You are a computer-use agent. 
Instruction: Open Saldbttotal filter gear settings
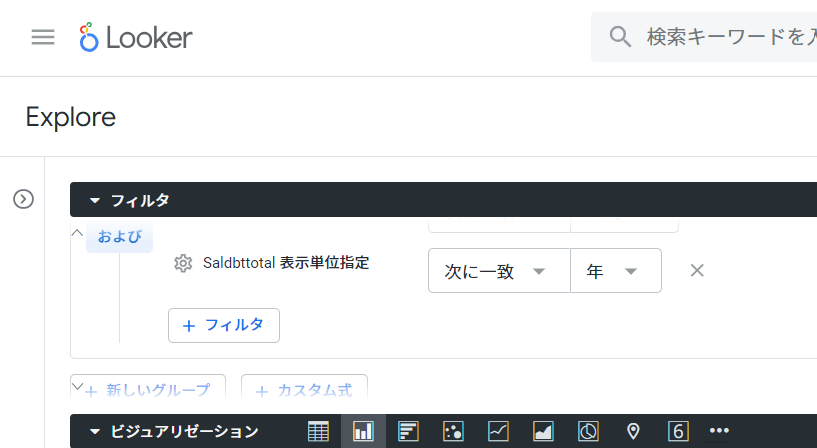pyautogui.click(x=183, y=263)
